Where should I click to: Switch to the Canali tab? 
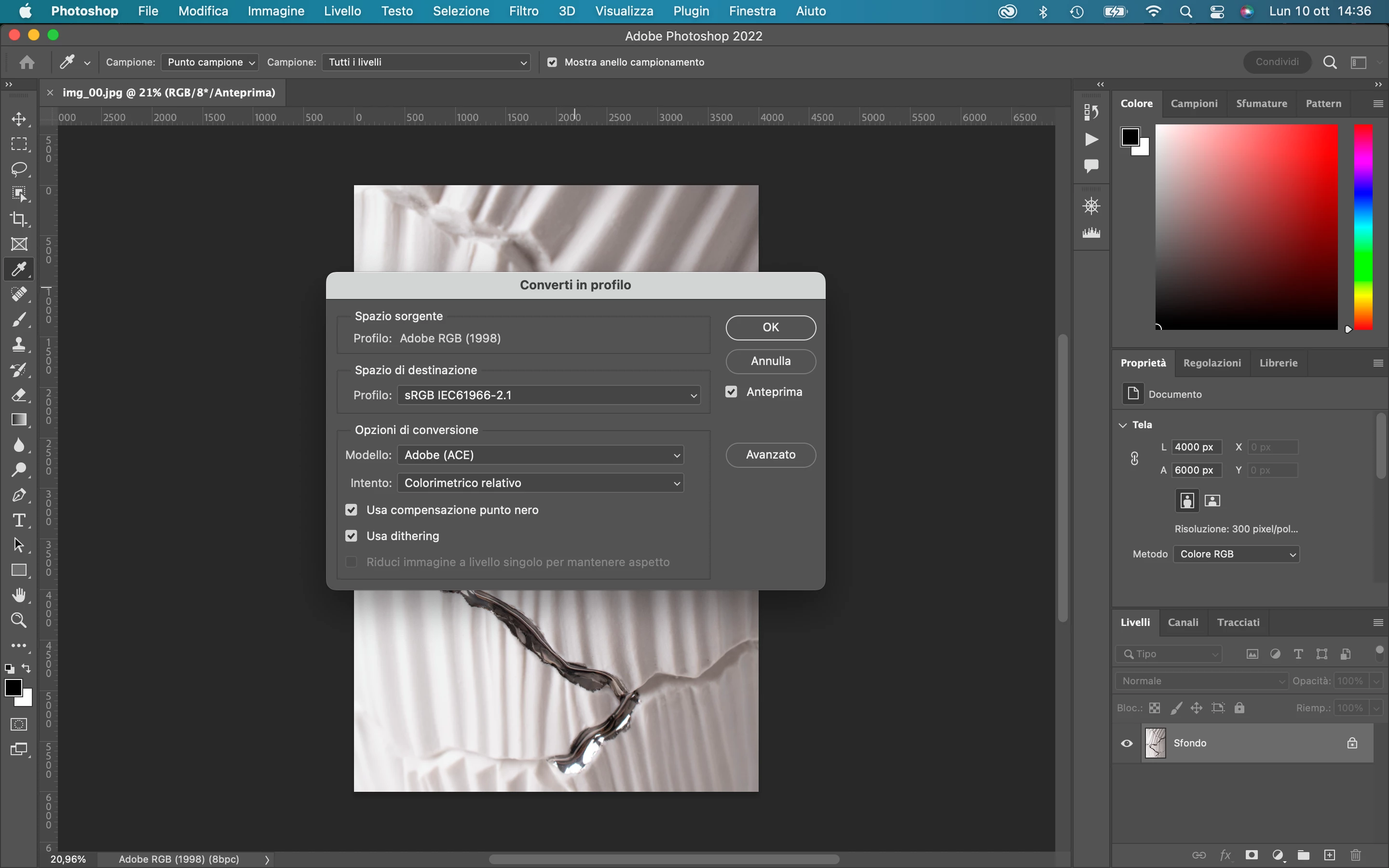point(1183,622)
